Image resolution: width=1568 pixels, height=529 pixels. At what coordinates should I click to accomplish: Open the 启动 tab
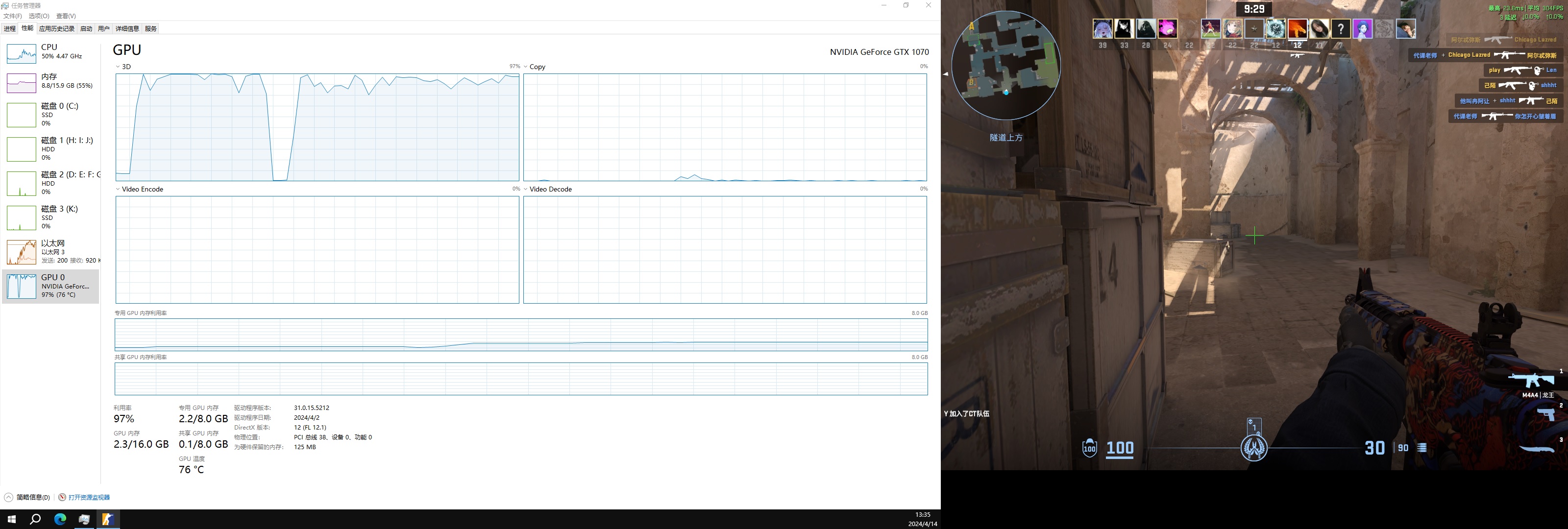[86, 28]
